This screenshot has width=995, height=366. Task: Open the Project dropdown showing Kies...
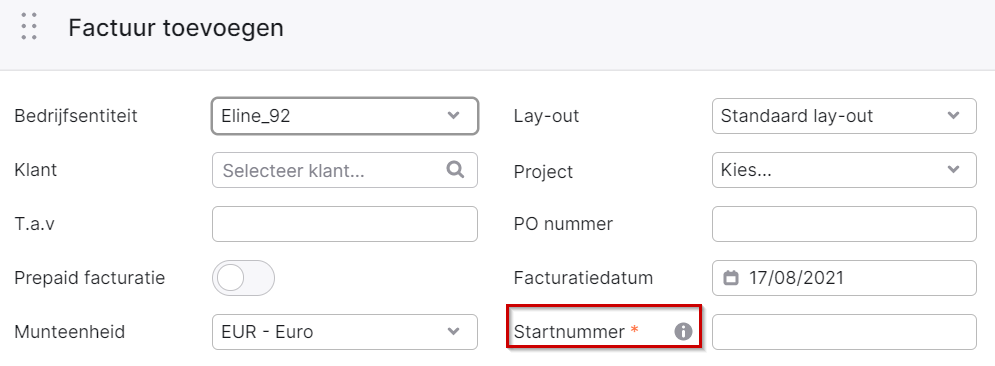(844, 170)
